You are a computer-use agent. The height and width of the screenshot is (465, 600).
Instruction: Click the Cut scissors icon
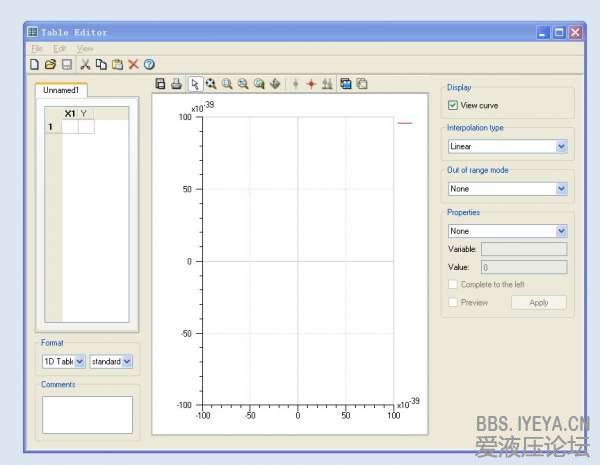click(x=85, y=64)
